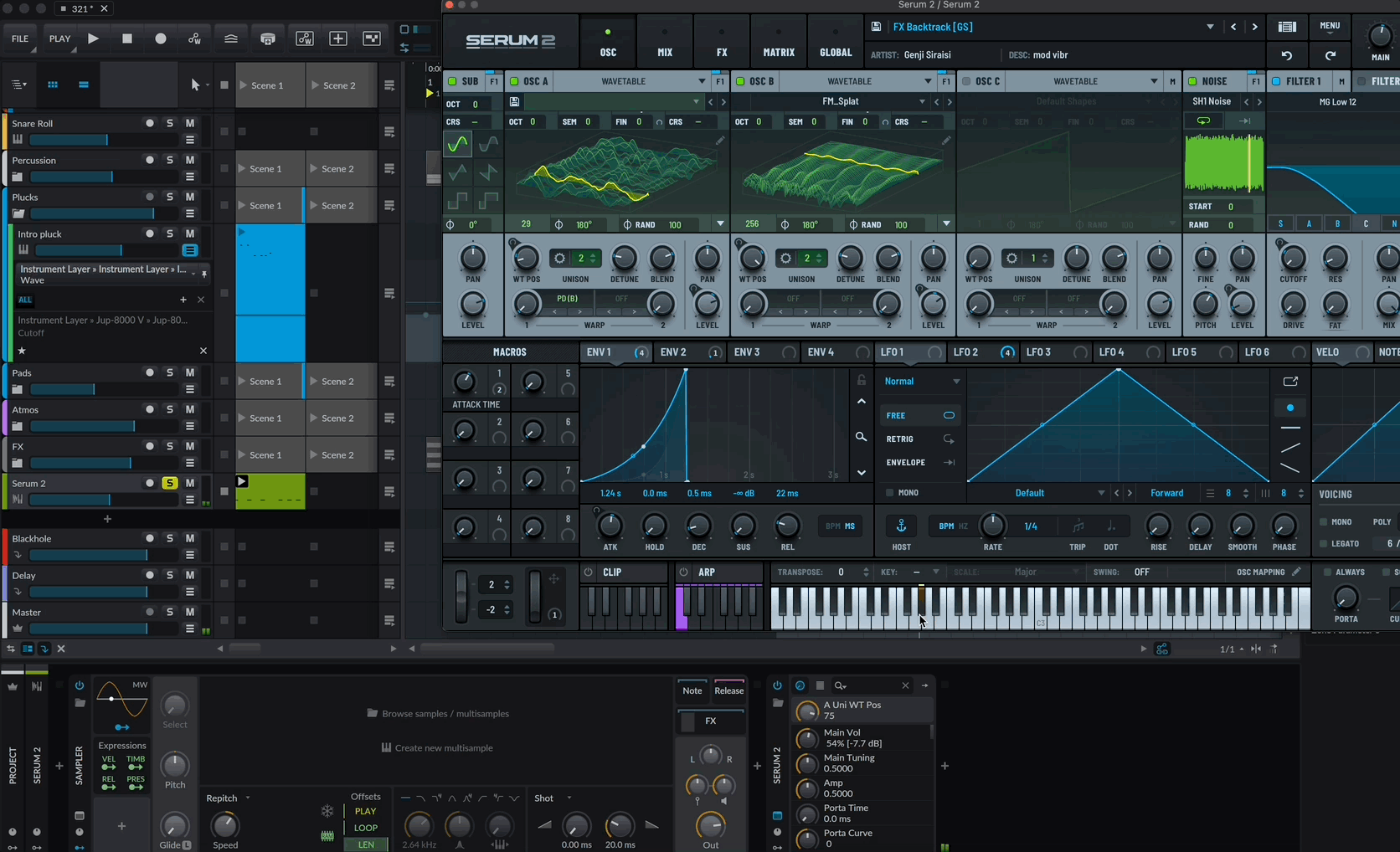Select the square waveform for the SUB oscillator
Viewport: 1400px width, 852px height.
point(457,201)
